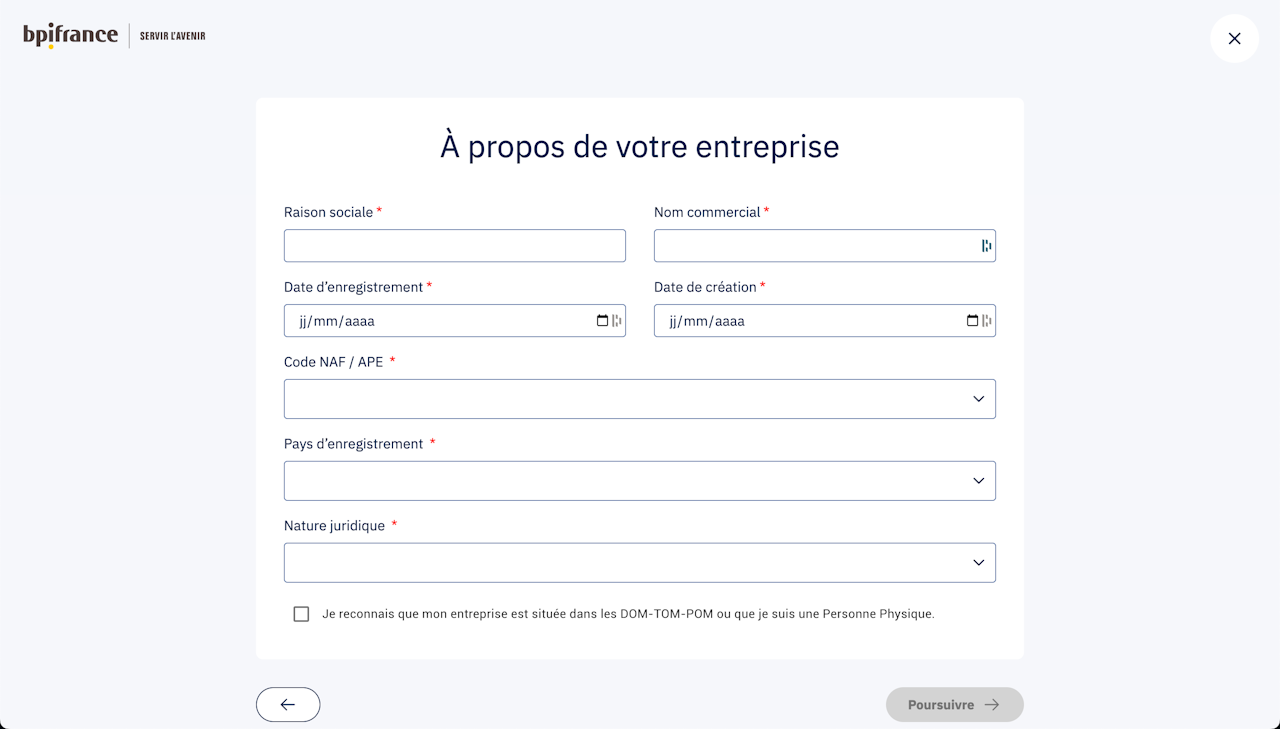Viewport: 1280px width, 729px height.
Task: Click autofill icon in Date d'enregistrement field
Action: [x=617, y=321]
